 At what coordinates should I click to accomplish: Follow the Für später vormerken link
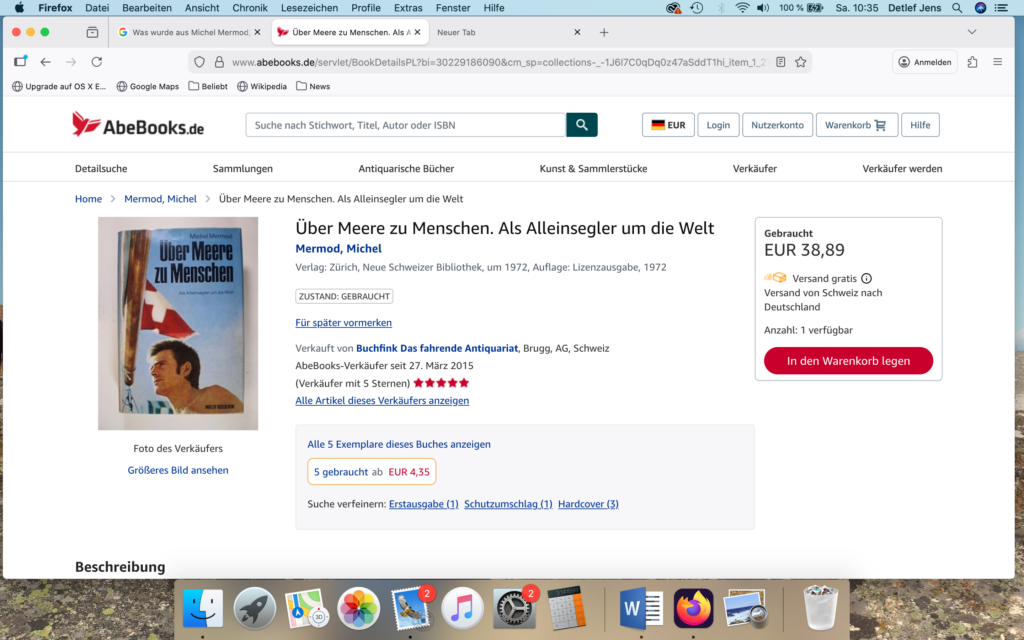[x=344, y=323]
